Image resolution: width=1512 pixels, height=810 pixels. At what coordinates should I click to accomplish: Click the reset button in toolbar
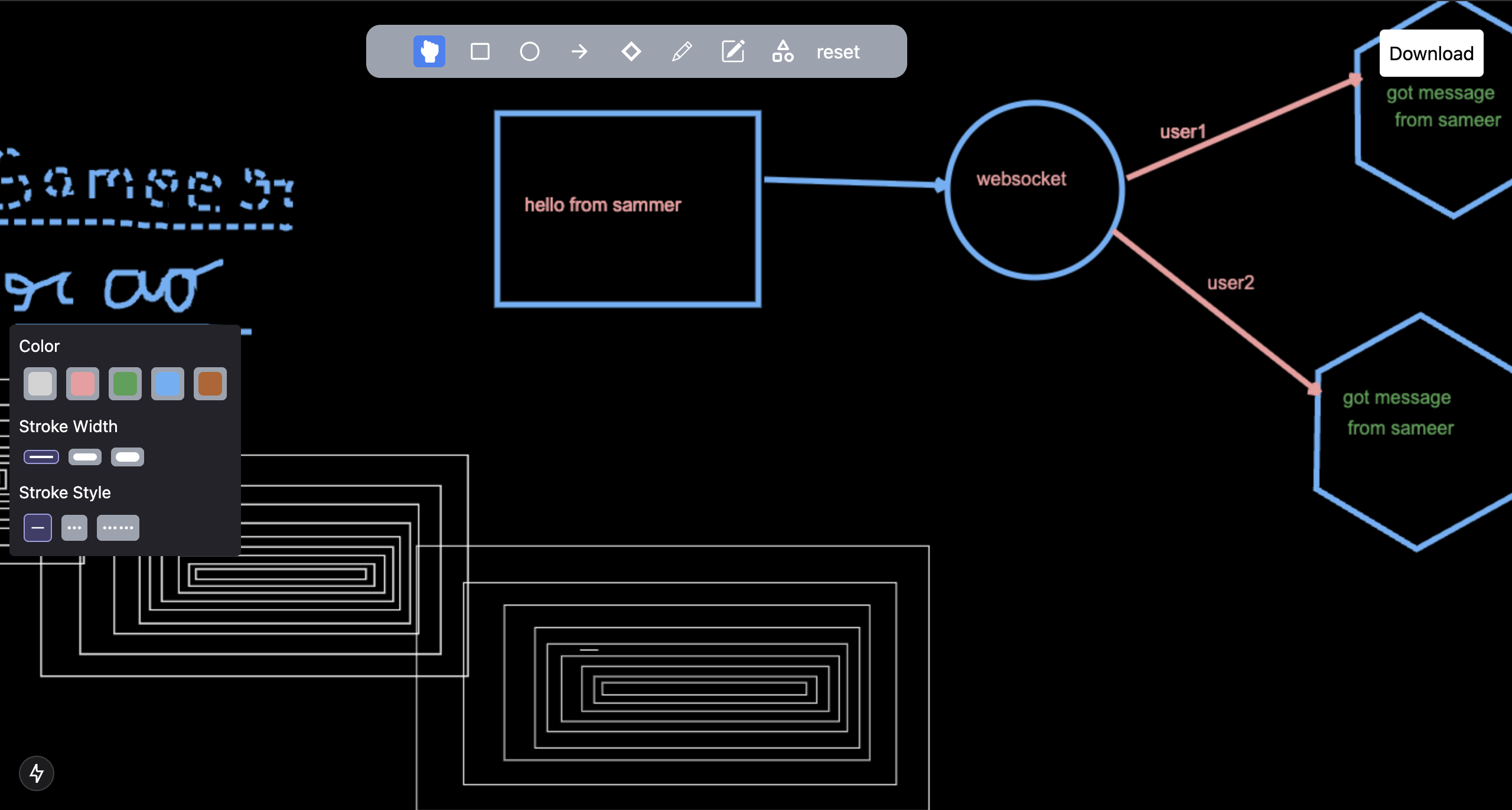(x=838, y=52)
